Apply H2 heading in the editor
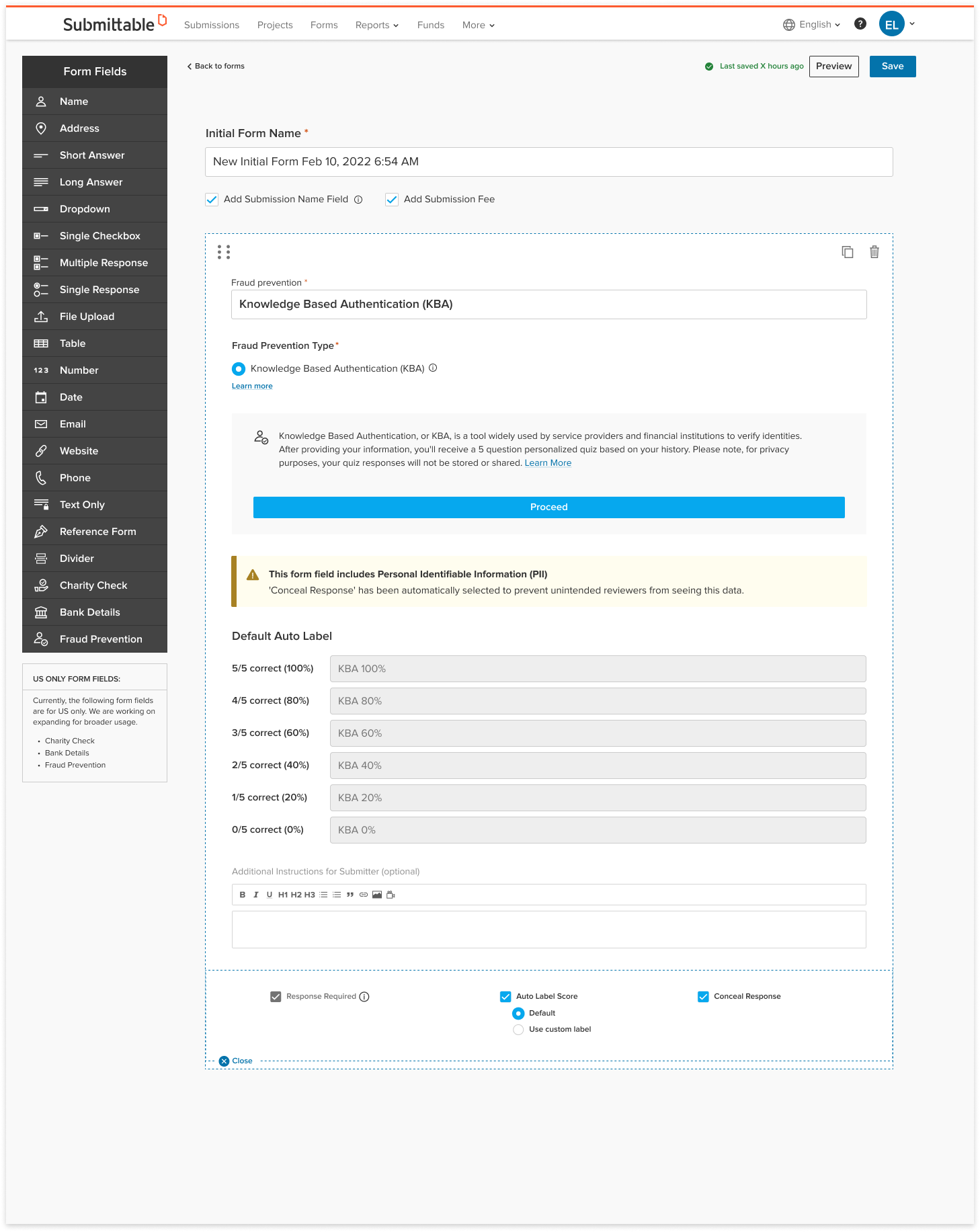Image resolution: width=980 pixels, height=1232 pixels. (x=296, y=895)
